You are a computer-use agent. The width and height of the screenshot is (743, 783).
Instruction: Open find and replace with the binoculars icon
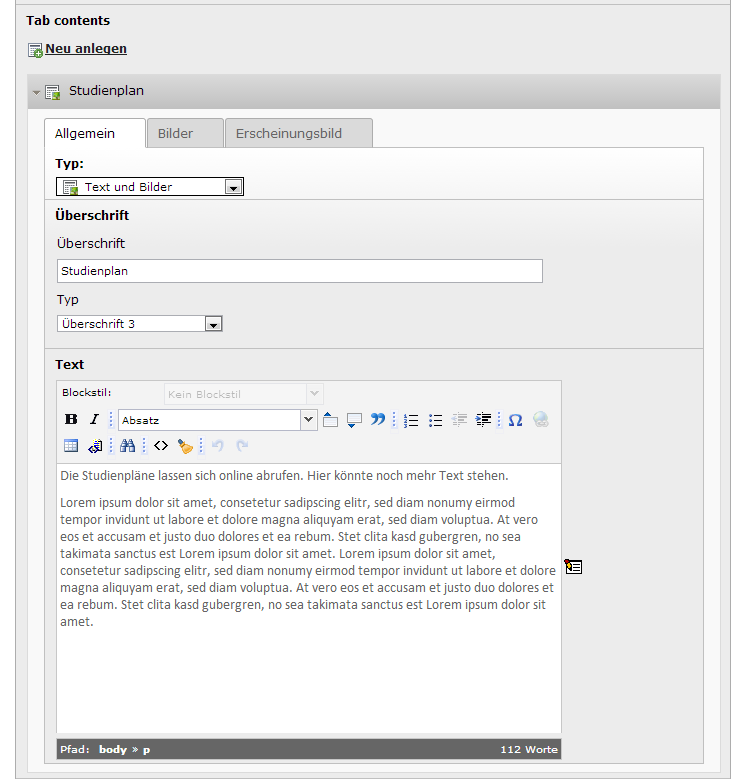127,446
